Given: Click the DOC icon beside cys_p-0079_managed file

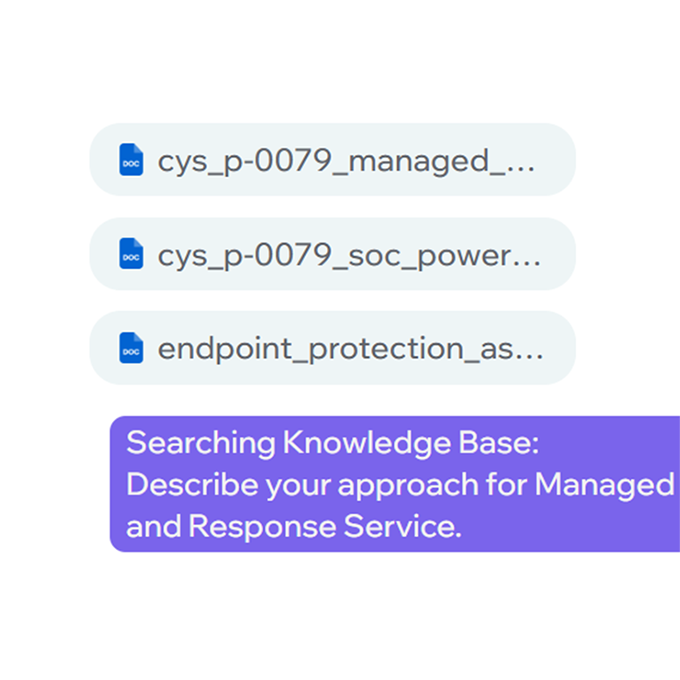Looking at the screenshot, I should coord(131,160).
